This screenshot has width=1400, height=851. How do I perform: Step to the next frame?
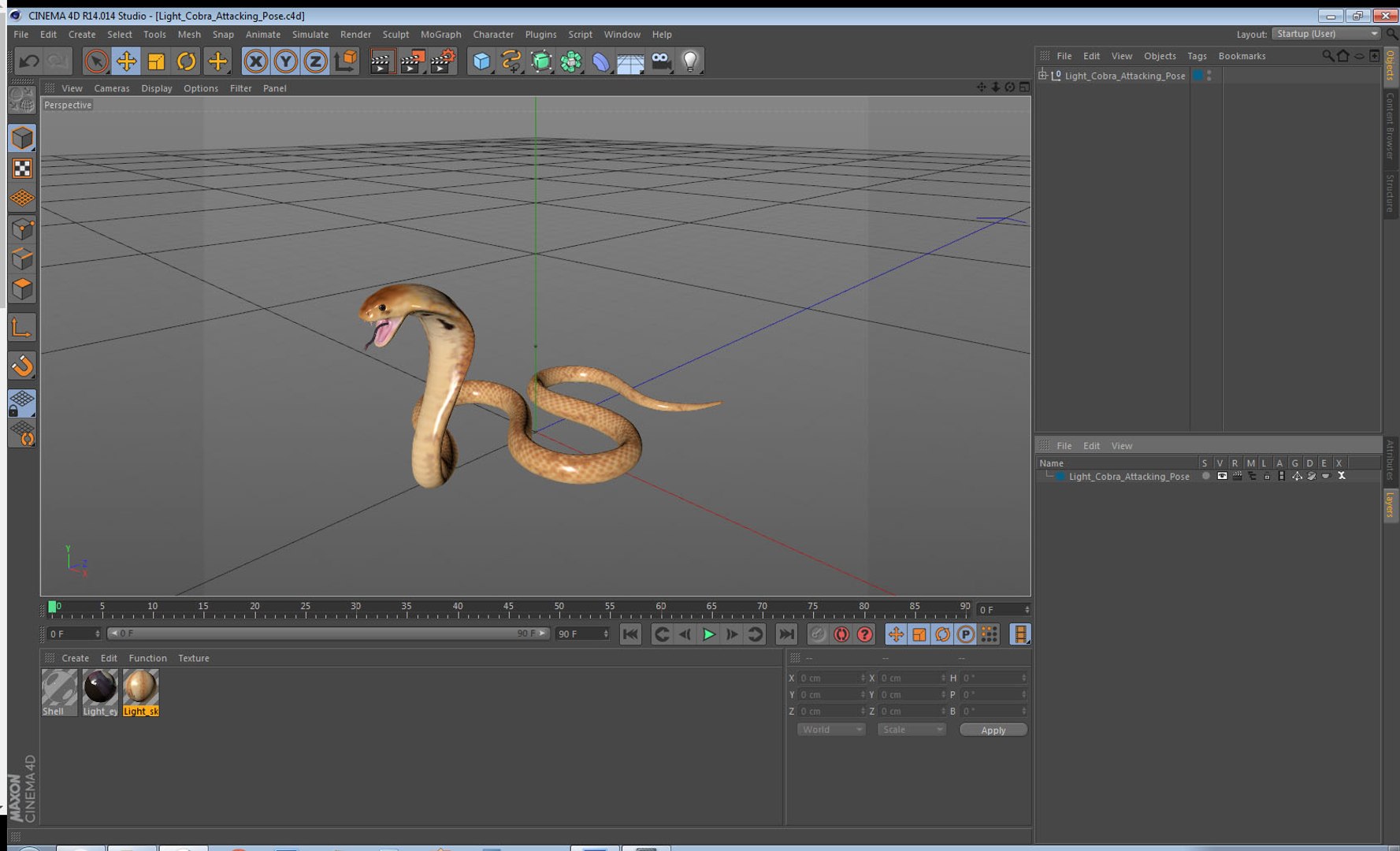tap(732, 634)
